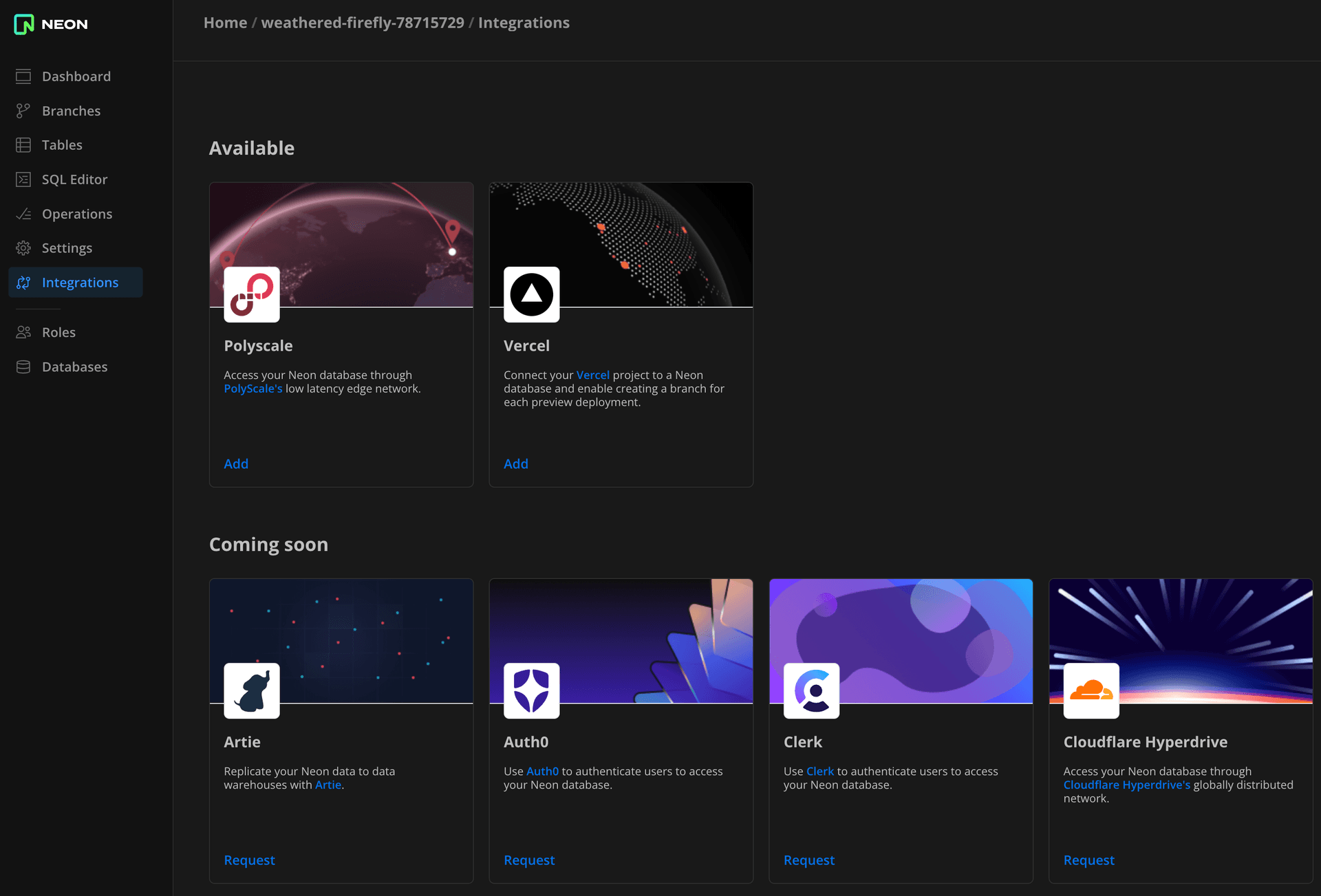Click the Artie elephant logo
This screenshot has width=1321, height=896.
coord(251,690)
